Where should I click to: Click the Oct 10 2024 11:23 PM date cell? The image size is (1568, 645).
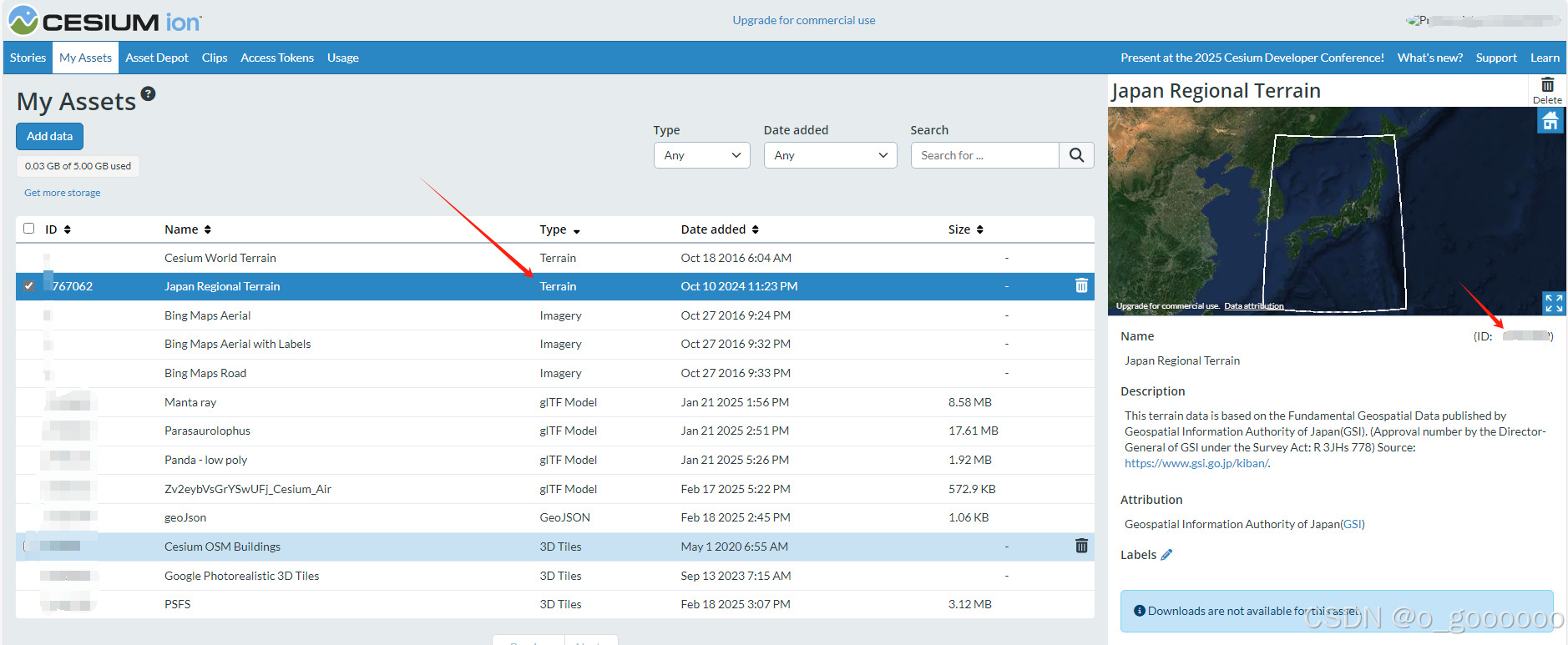[739, 286]
